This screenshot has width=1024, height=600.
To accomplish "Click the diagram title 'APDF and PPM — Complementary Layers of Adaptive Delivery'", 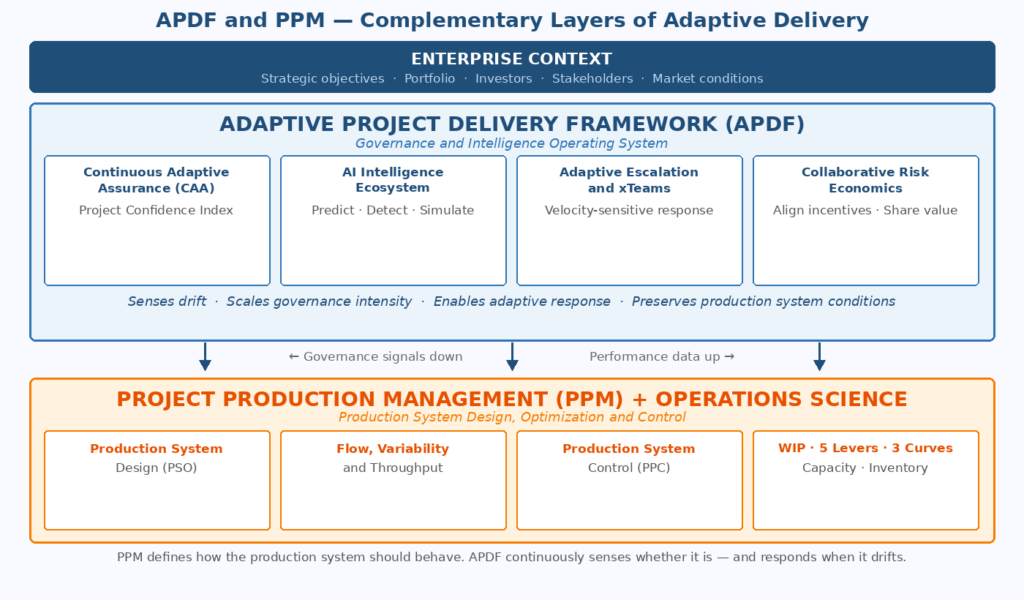I will [512, 20].
